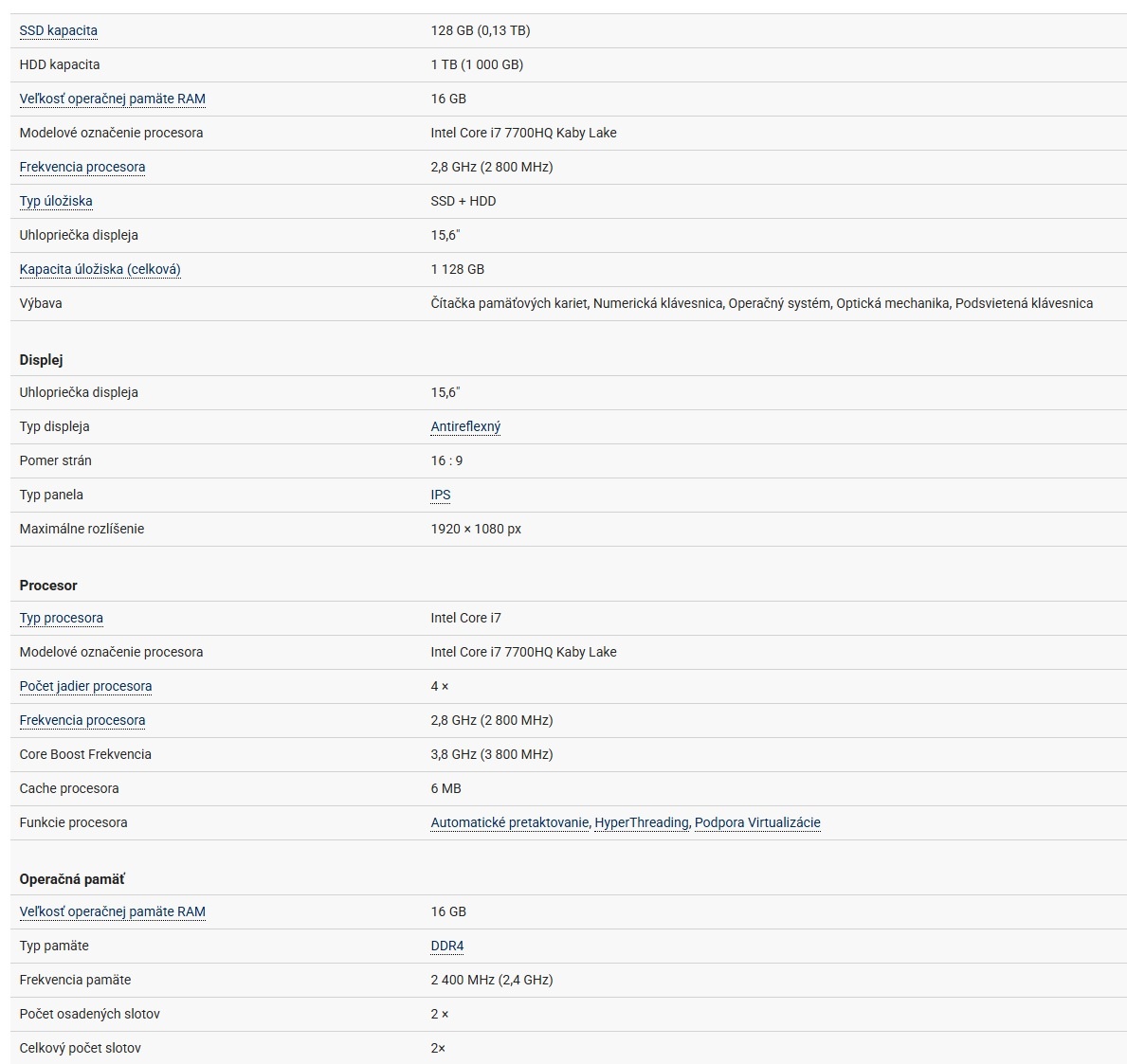This screenshot has width=1127, height=1064.
Task: Open the IPS panel type link
Action: click(x=441, y=495)
